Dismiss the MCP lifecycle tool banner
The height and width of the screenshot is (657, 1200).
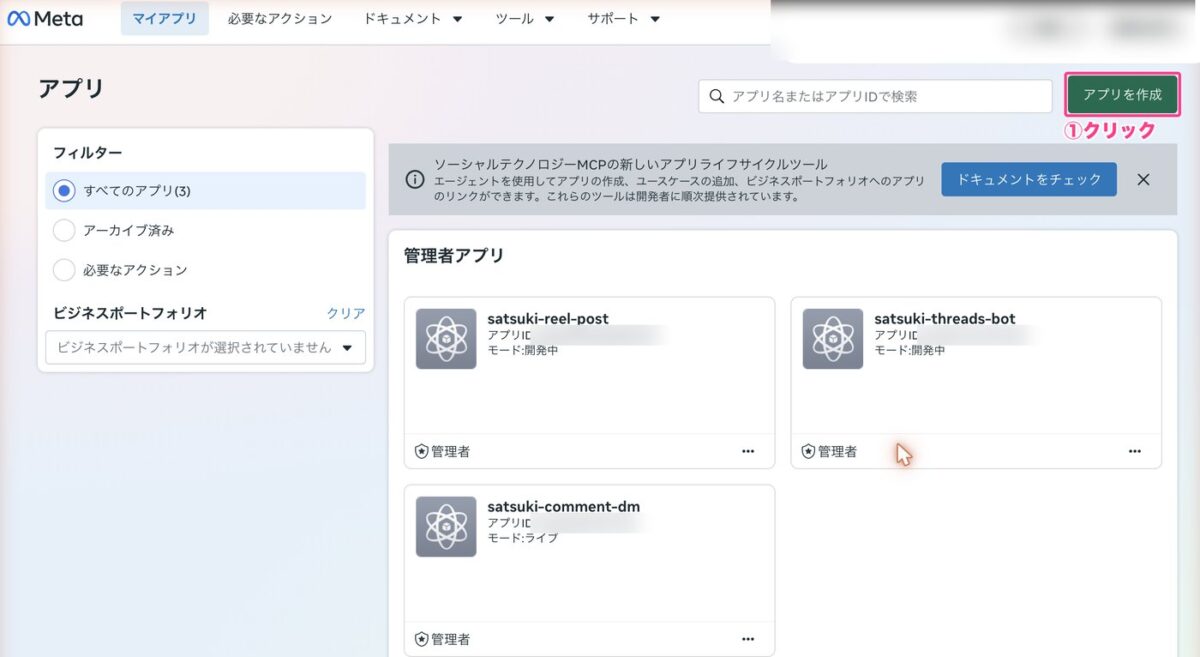point(1144,180)
